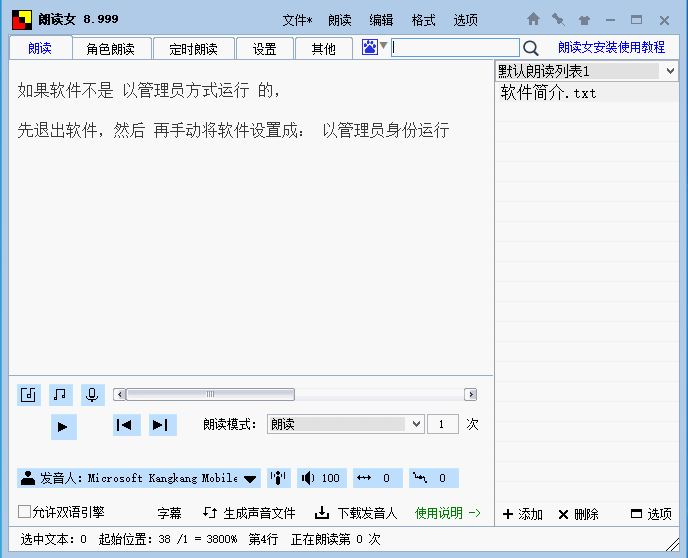Click the magnifier search icon
This screenshot has height=558, width=688.
(x=531, y=48)
